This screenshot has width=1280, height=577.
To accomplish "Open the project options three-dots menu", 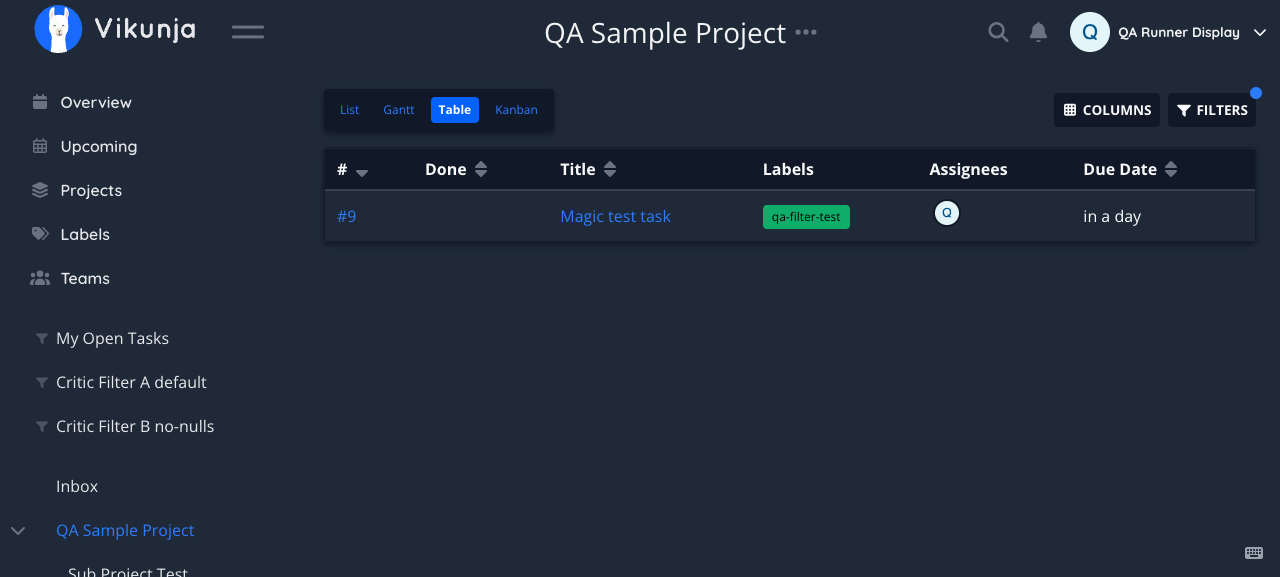I will click(x=806, y=32).
